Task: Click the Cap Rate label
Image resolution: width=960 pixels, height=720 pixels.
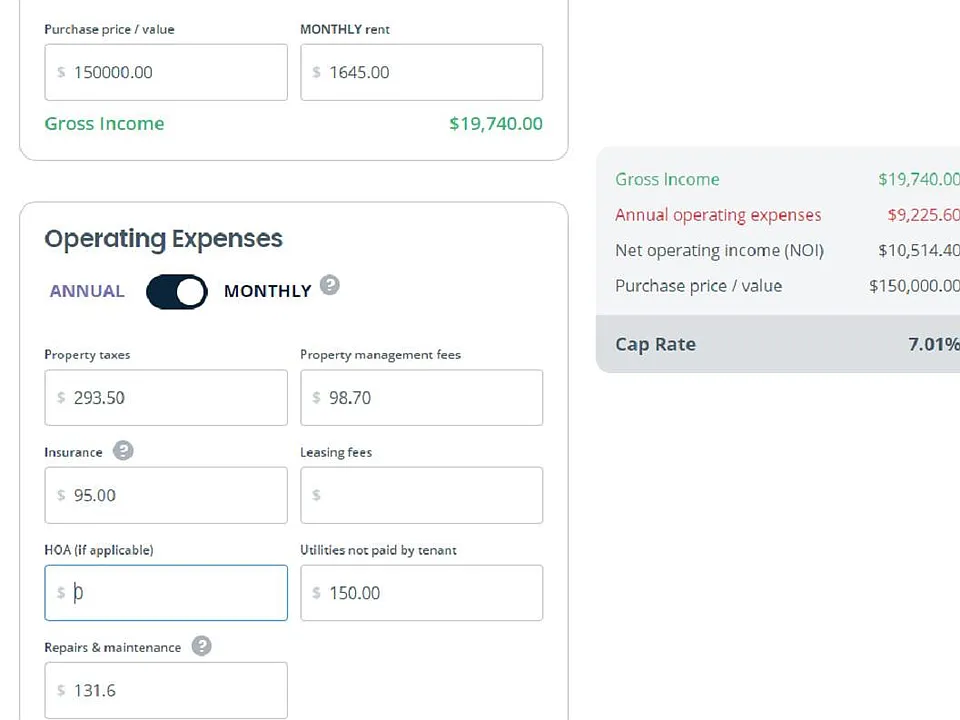Action: click(x=655, y=344)
